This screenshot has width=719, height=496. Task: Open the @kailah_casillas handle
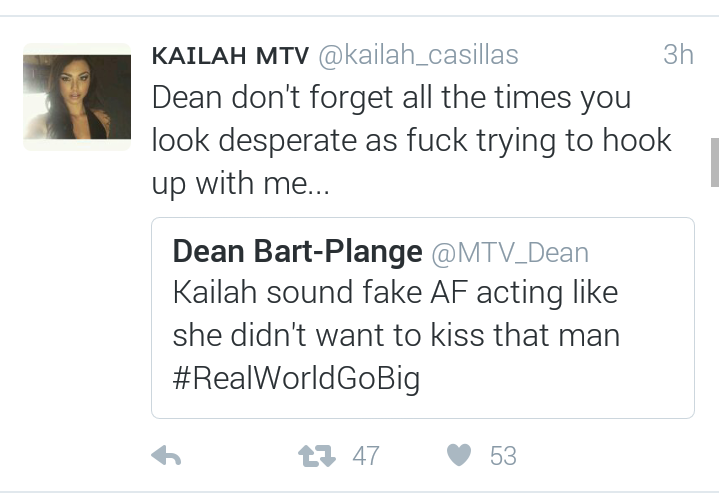pos(418,56)
